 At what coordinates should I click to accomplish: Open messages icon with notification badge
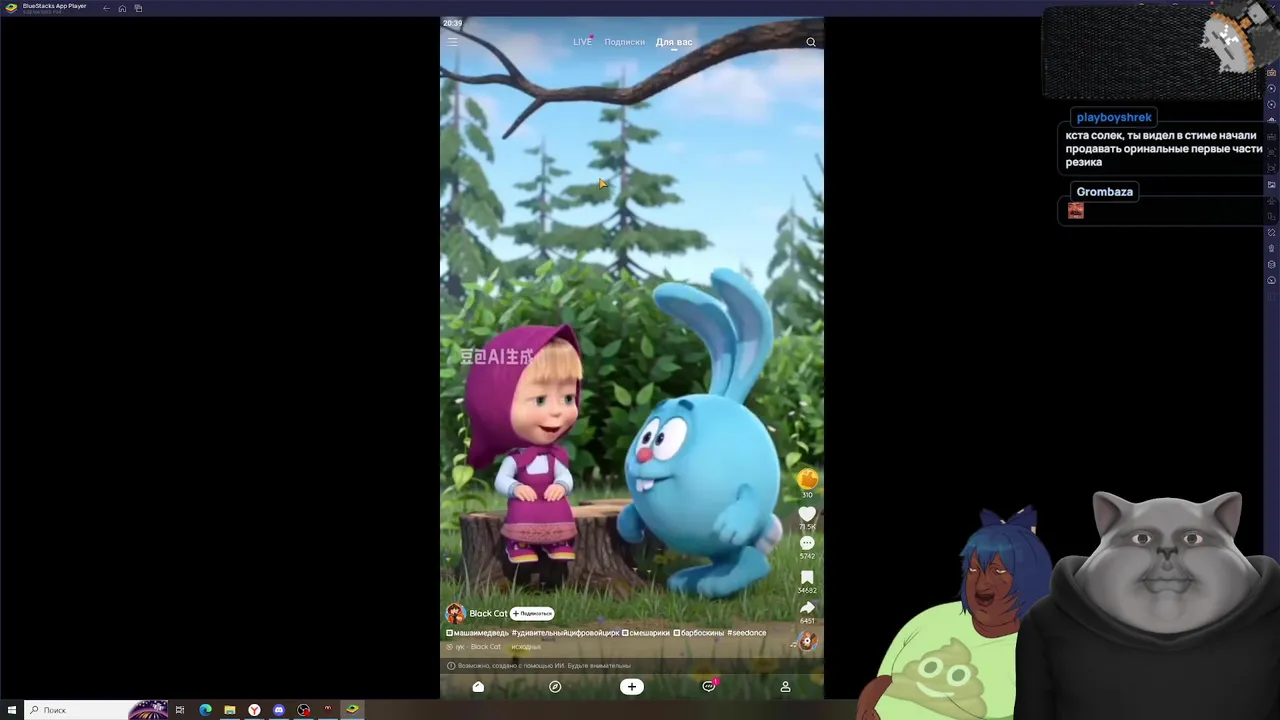click(x=709, y=687)
